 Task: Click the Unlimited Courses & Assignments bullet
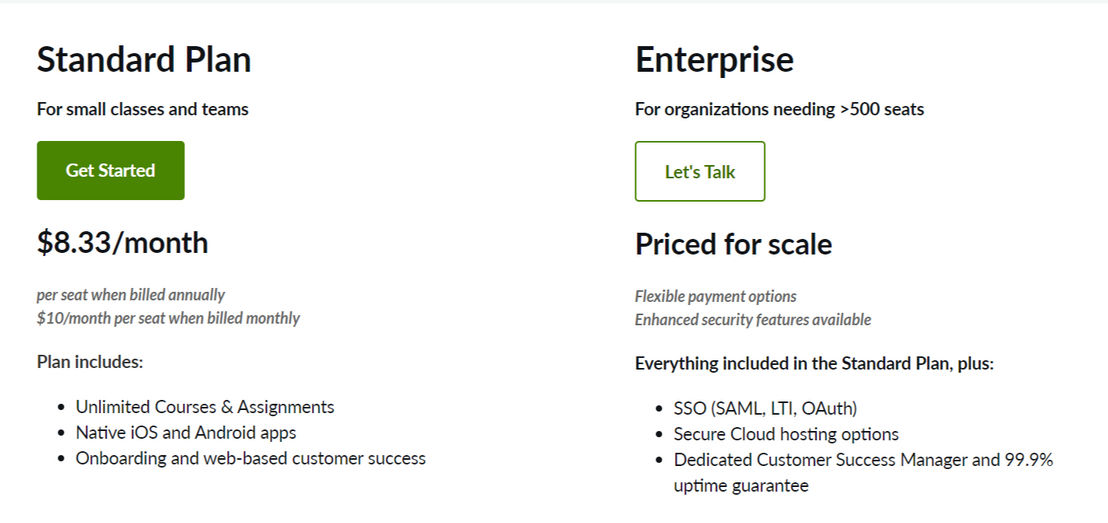pyautogui.click(x=205, y=407)
